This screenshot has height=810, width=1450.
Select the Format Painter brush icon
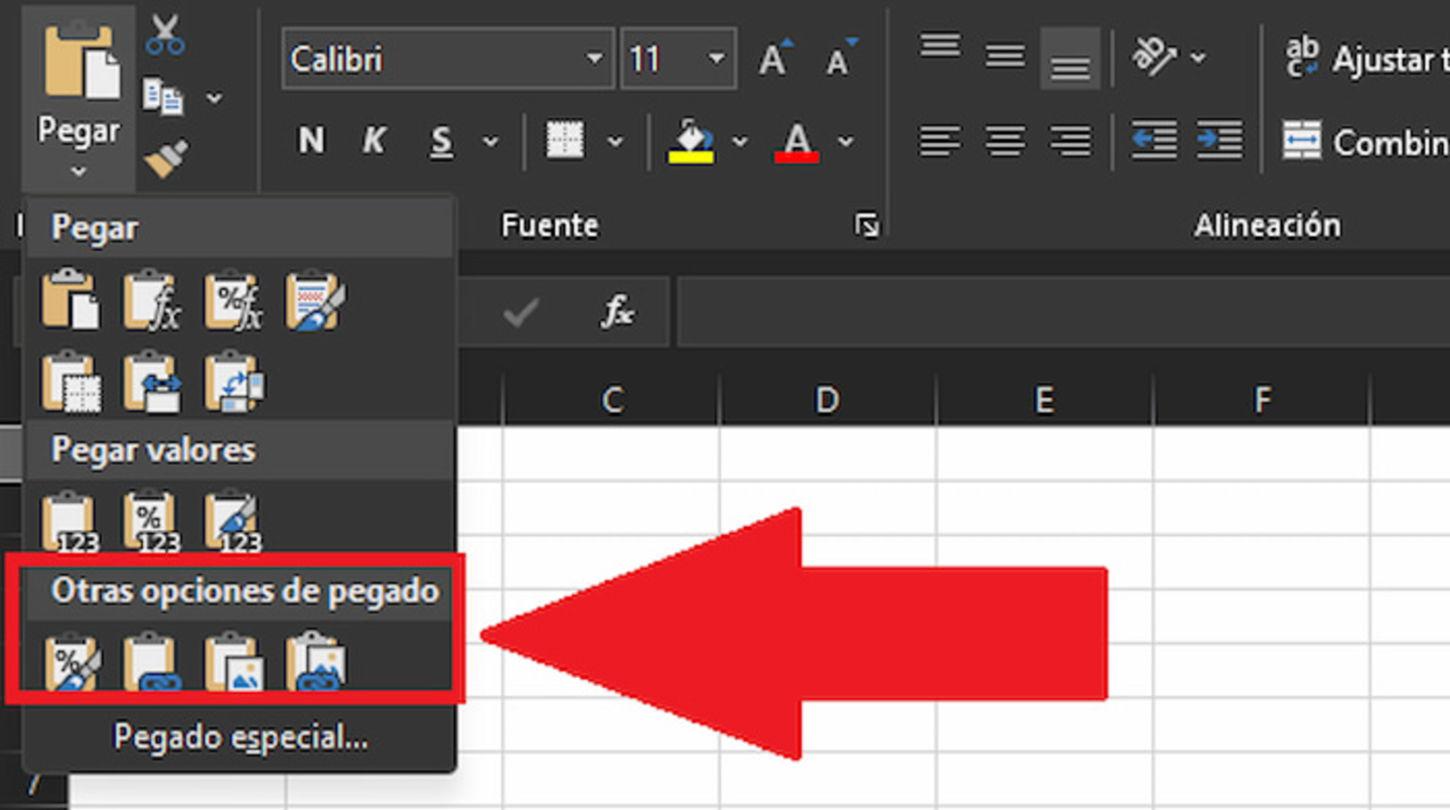[x=167, y=155]
